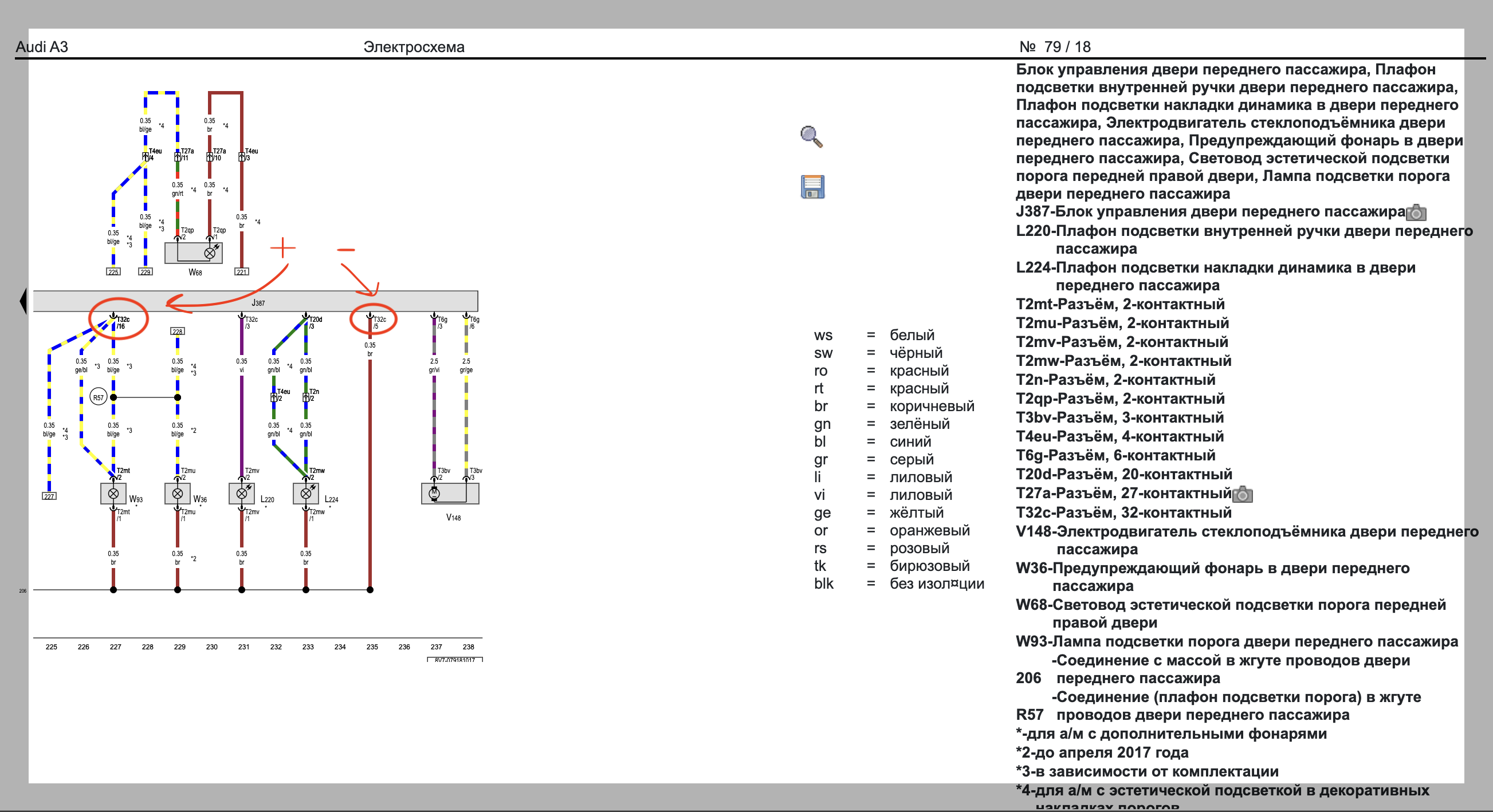Click track number 238 on bottom scale
Image resolution: width=1493 pixels, height=812 pixels.
[468, 647]
